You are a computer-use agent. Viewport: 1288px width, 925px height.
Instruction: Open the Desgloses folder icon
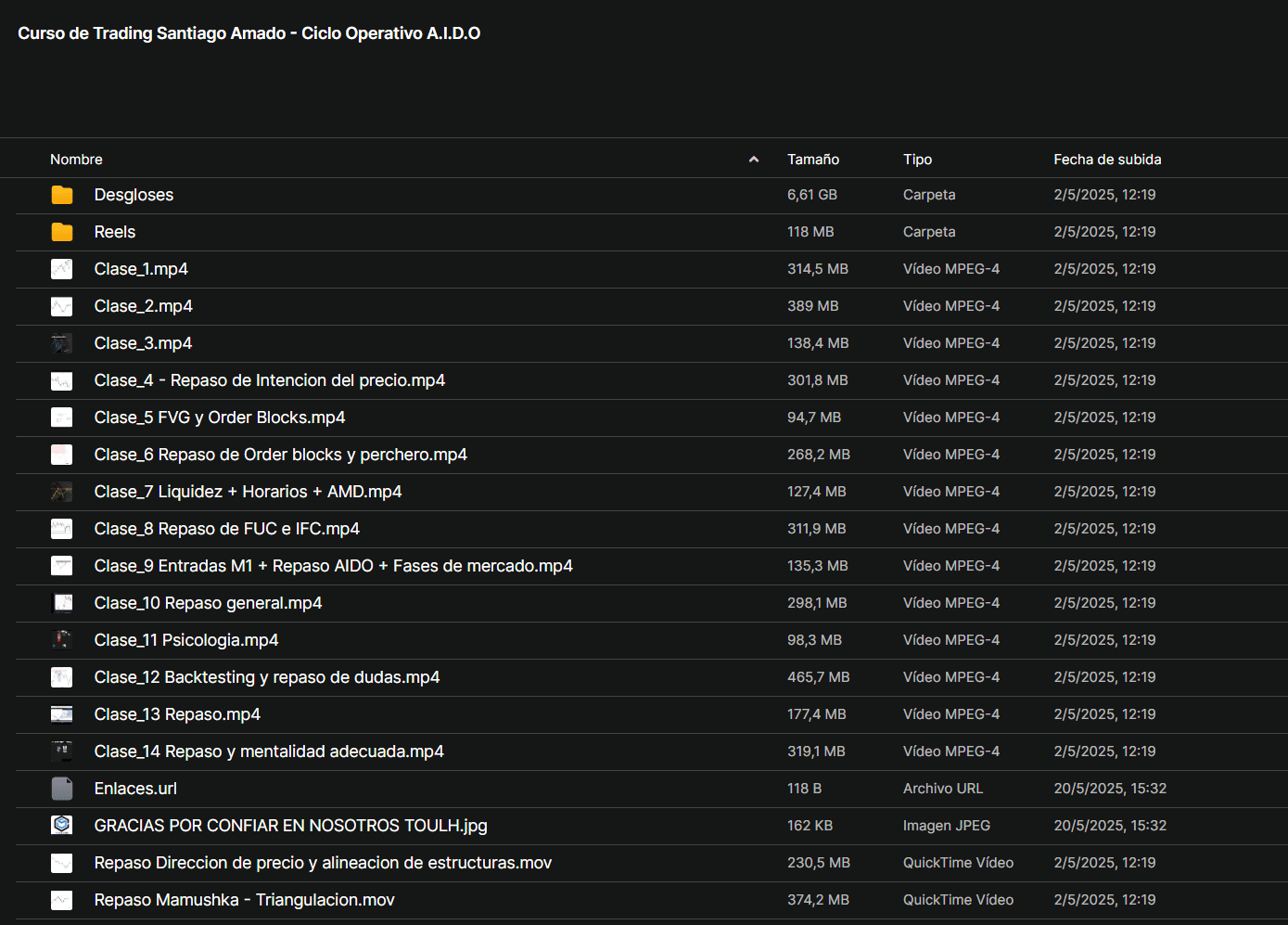(62, 195)
